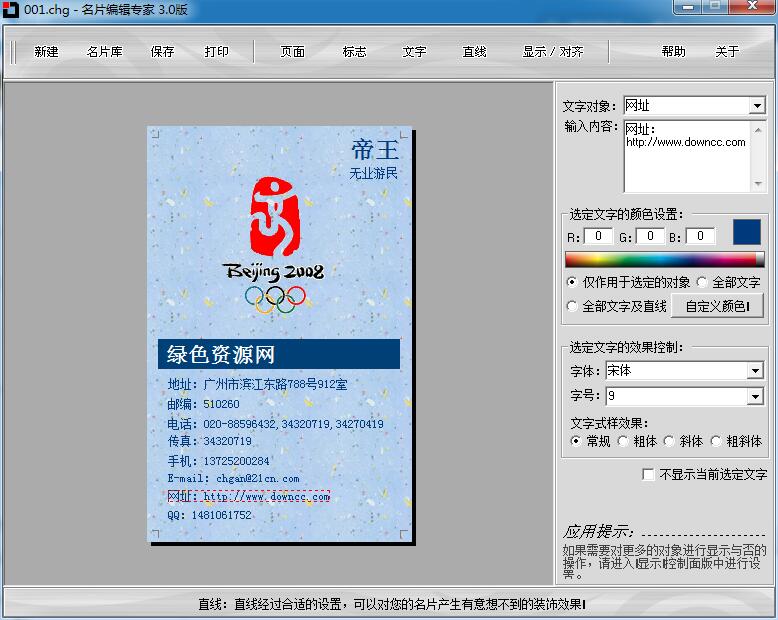Expand the 文字对象 dropdown showing 网址
Image resolution: width=778 pixels, height=620 pixels.
756,106
